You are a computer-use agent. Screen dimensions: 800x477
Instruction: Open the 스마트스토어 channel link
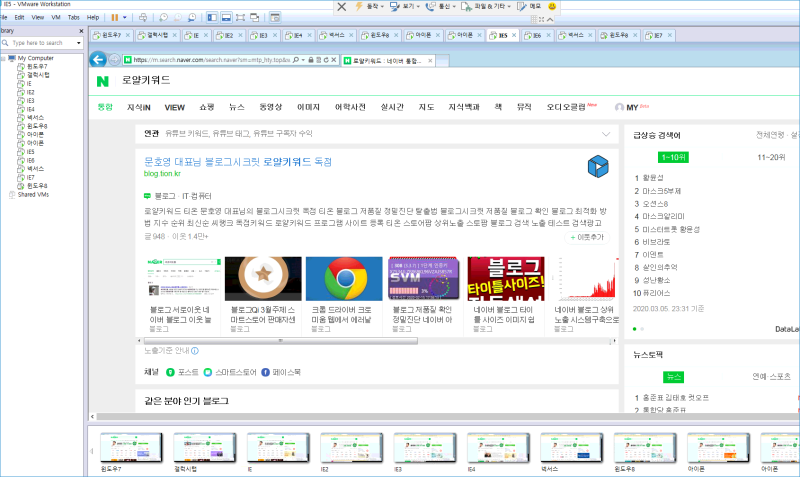tap(230, 372)
